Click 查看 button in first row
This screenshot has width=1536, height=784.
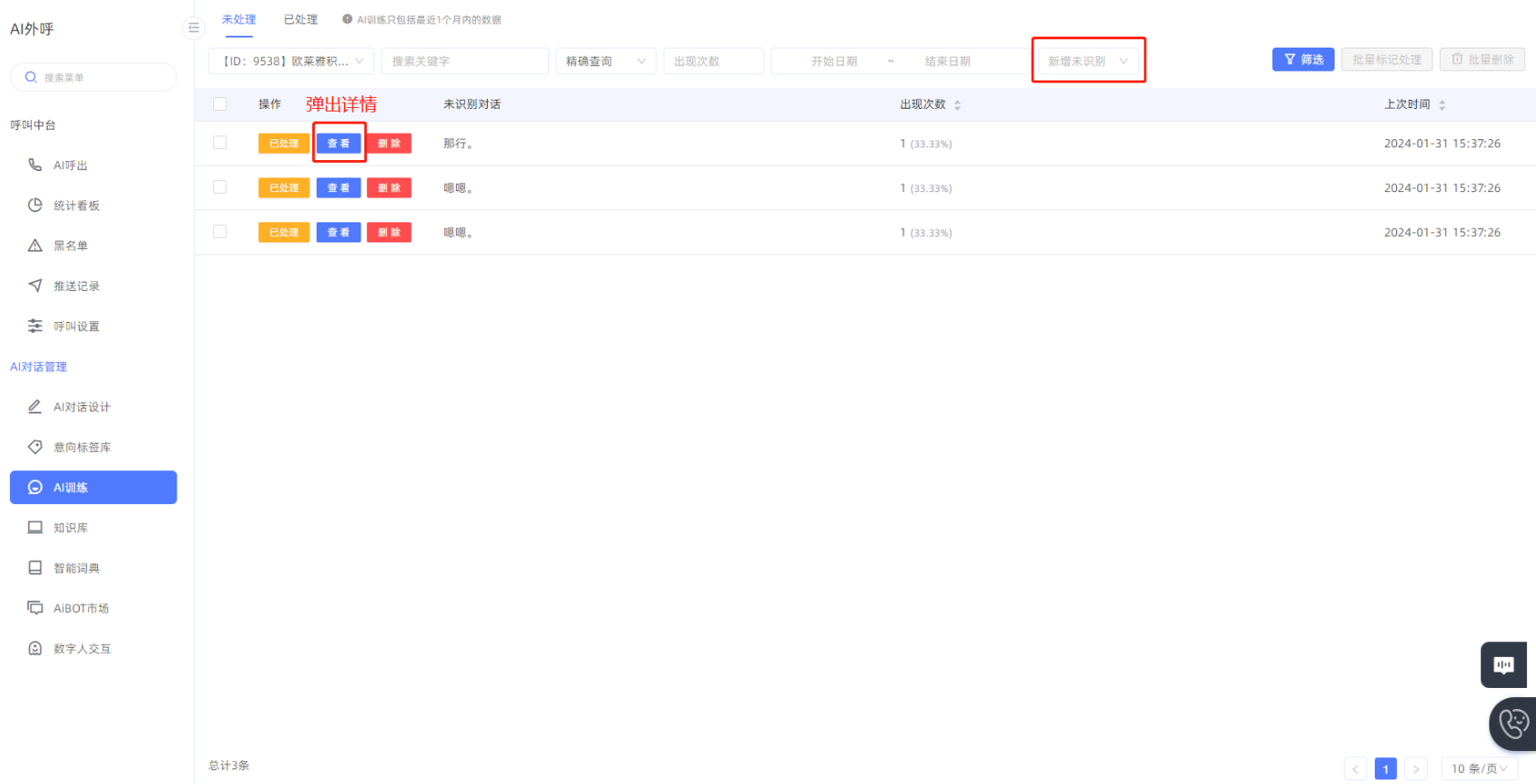pos(339,144)
